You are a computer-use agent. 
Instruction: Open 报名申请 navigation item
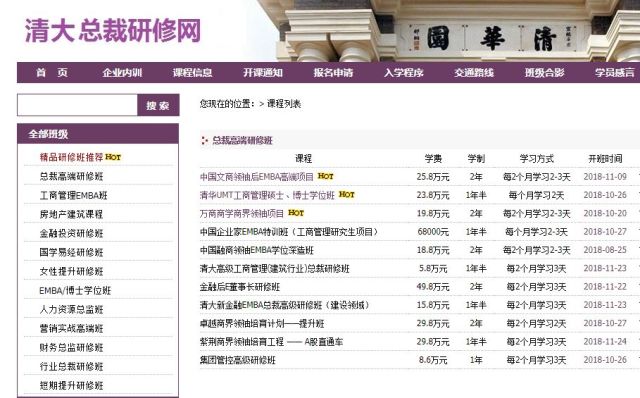[333, 73]
